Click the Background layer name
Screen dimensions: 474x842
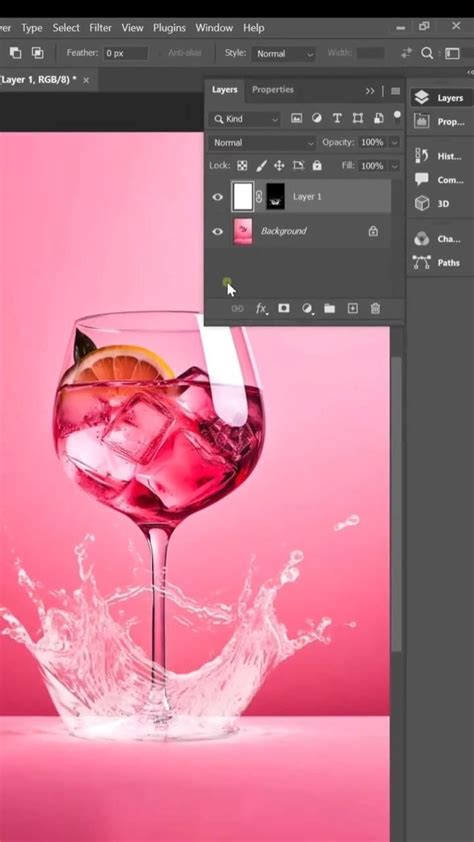[283, 231]
